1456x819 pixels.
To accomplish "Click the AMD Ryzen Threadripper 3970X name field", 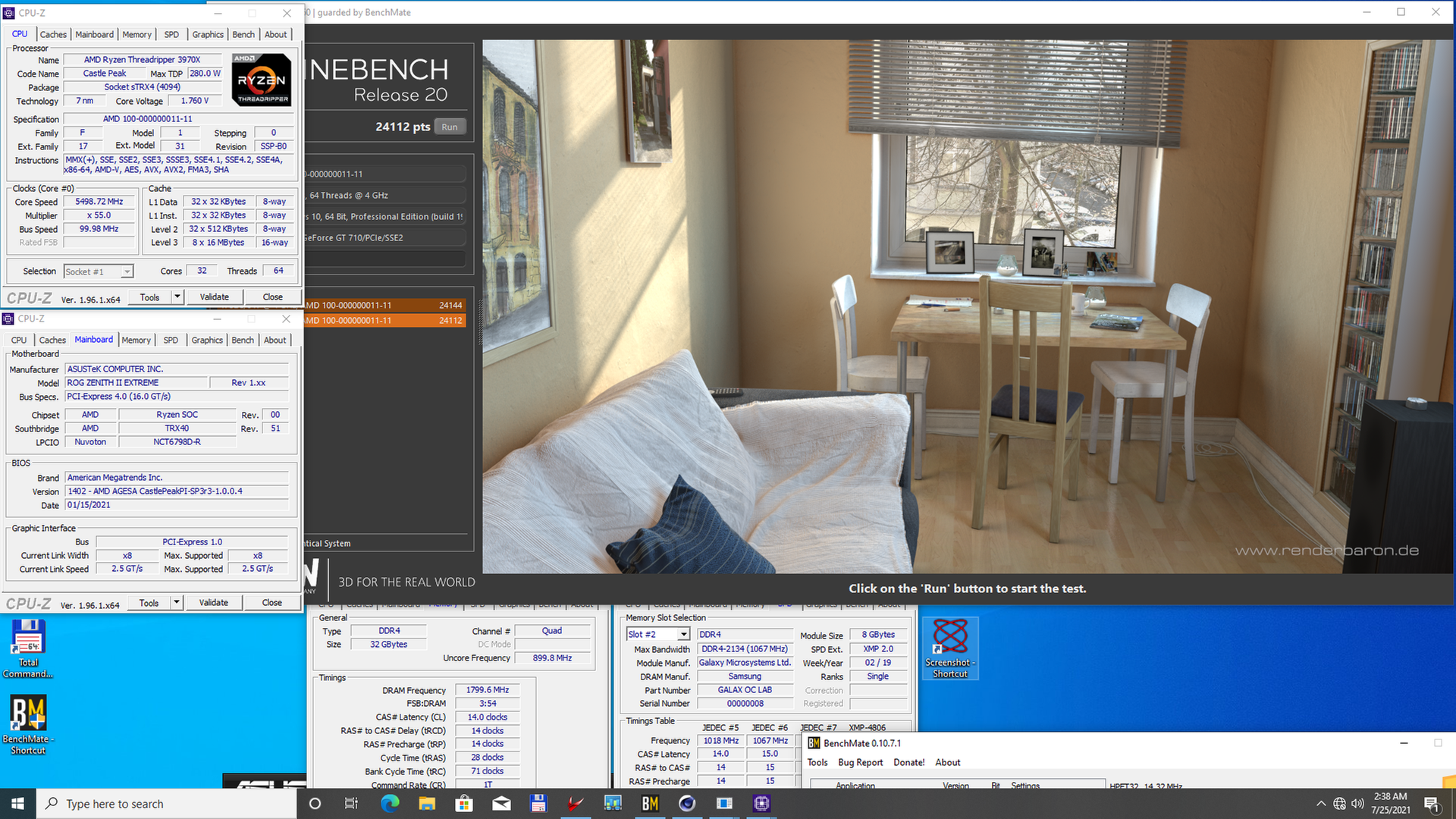I will coord(143,60).
